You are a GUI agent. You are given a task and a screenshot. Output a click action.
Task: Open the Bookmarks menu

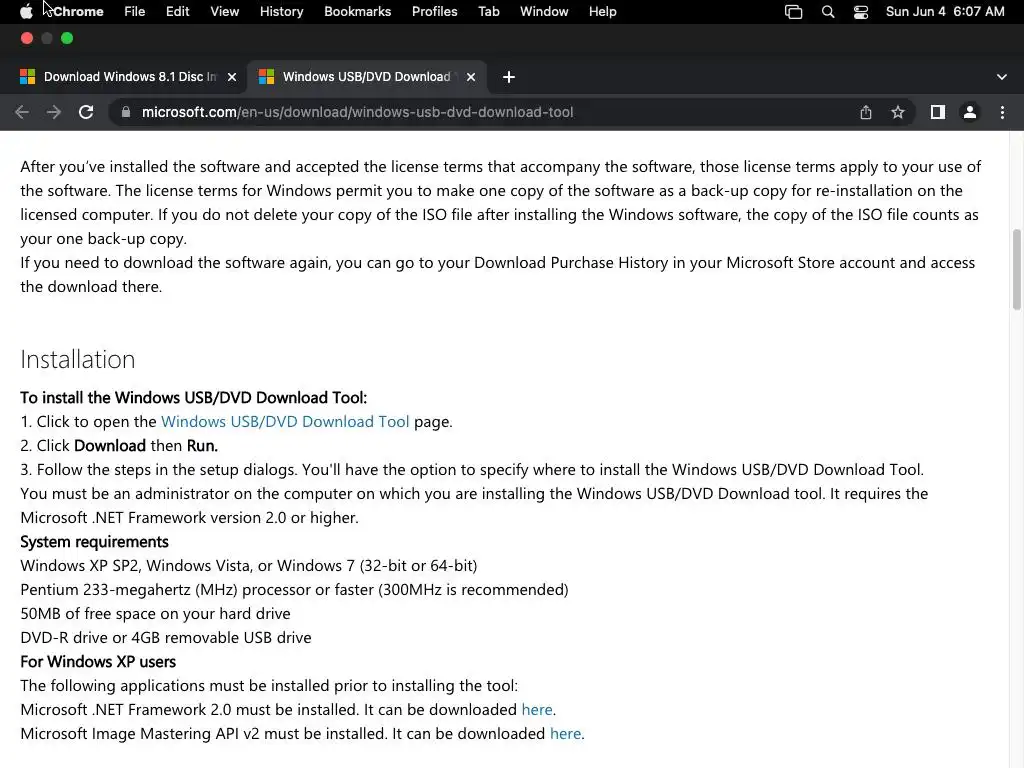pyautogui.click(x=357, y=11)
